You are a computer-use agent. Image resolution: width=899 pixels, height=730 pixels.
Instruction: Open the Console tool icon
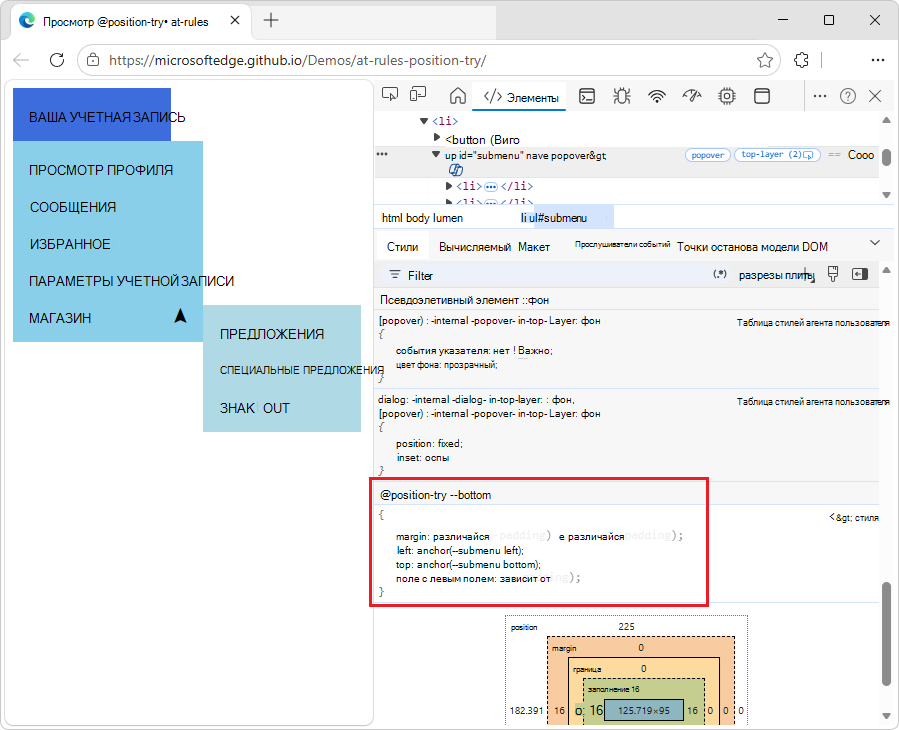coord(587,96)
